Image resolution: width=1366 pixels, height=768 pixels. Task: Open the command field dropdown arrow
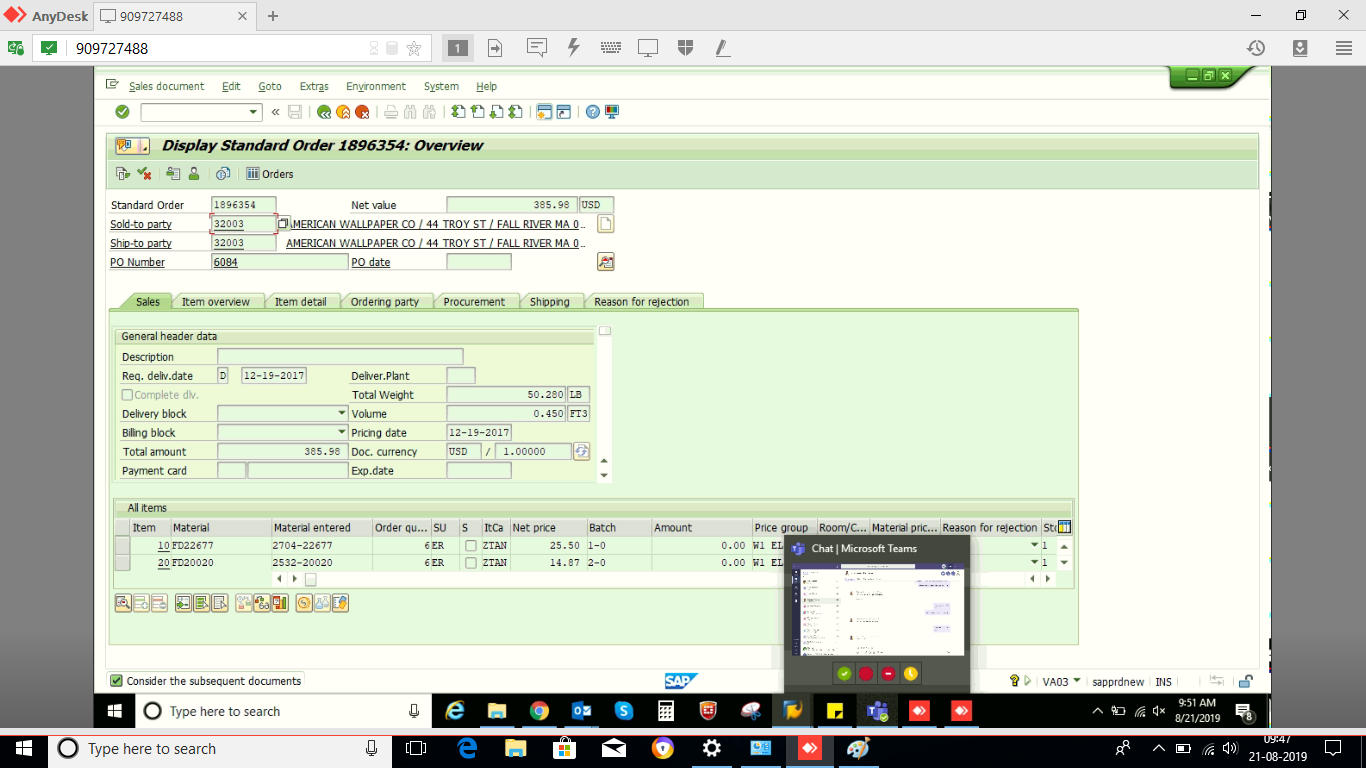pyautogui.click(x=253, y=112)
